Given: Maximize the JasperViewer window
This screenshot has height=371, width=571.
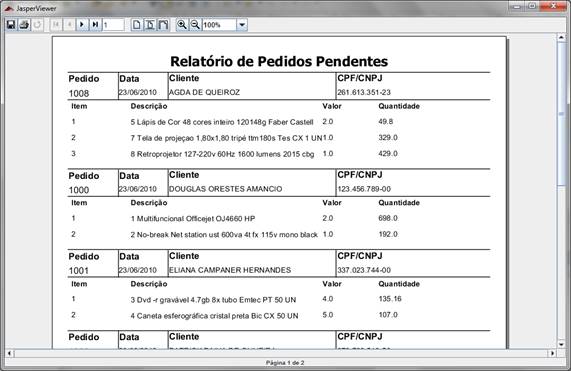Looking at the screenshot, I should coord(532,6).
